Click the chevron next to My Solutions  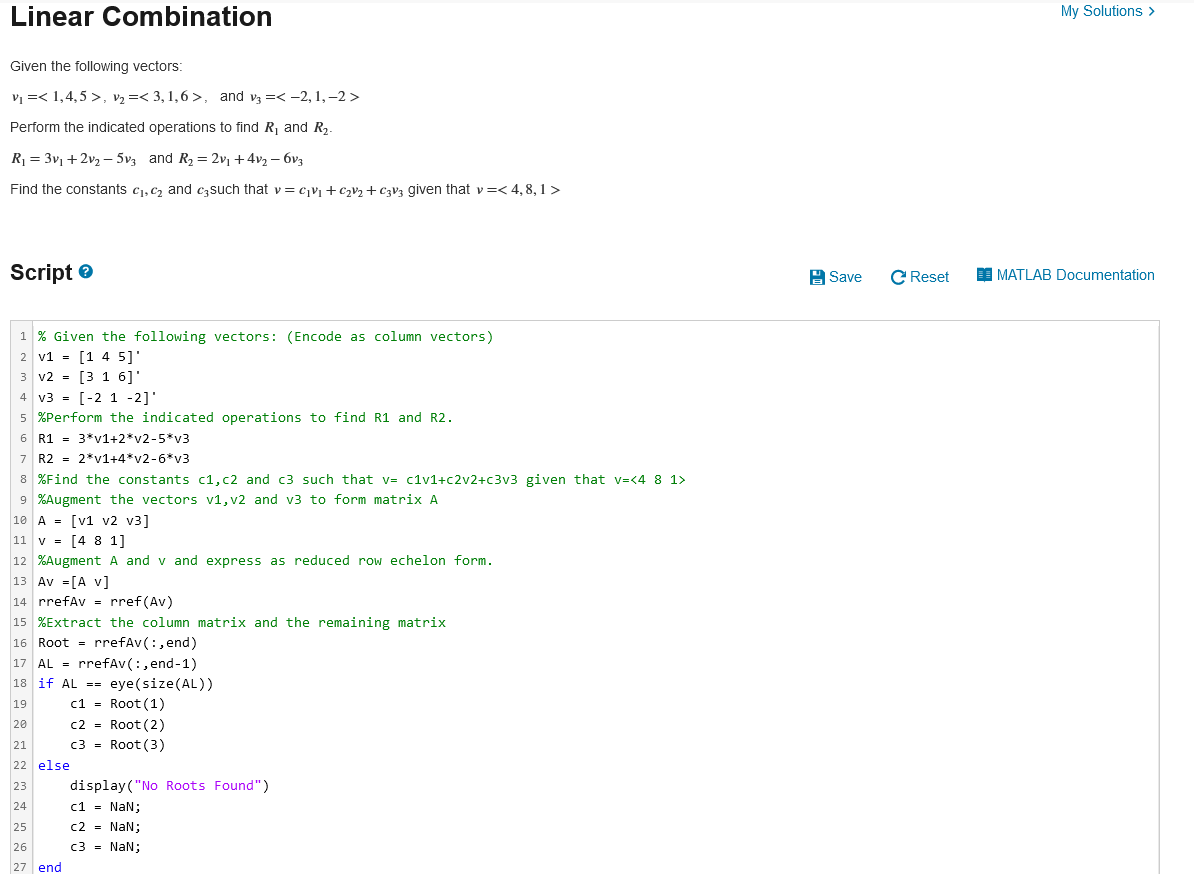click(x=1150, y=11)
